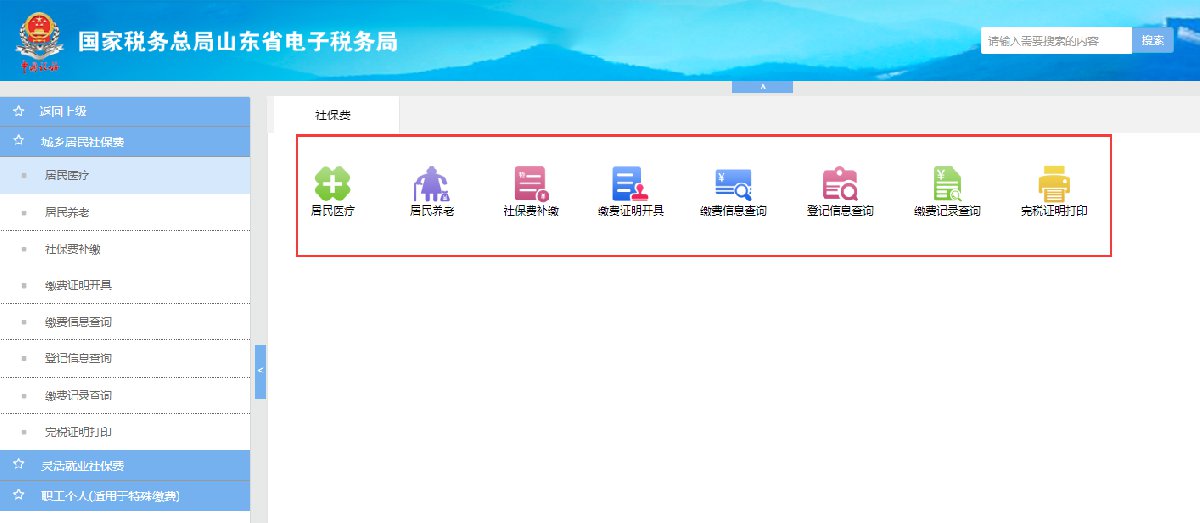This screenshot has height=523, width=1200.
Task: Collapse the 城乡居民社保费 section
Action: 125,142
